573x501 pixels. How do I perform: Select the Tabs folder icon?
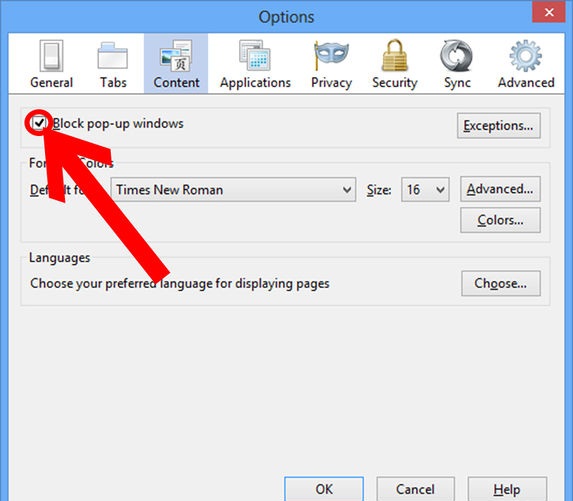pyautogui.click(x=113, y=56)
